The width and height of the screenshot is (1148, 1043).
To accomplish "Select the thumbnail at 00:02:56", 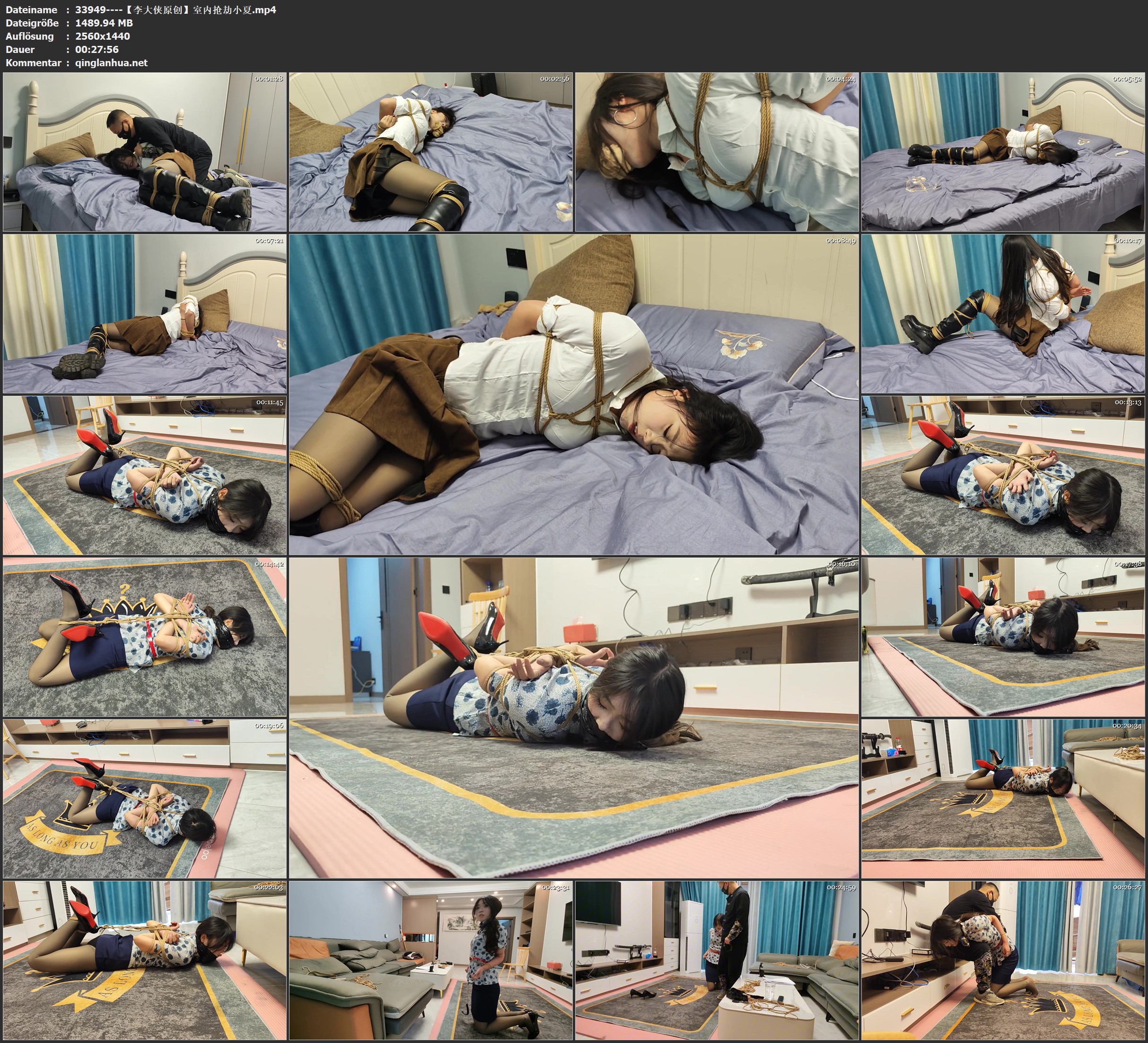I will click(430, 152).
